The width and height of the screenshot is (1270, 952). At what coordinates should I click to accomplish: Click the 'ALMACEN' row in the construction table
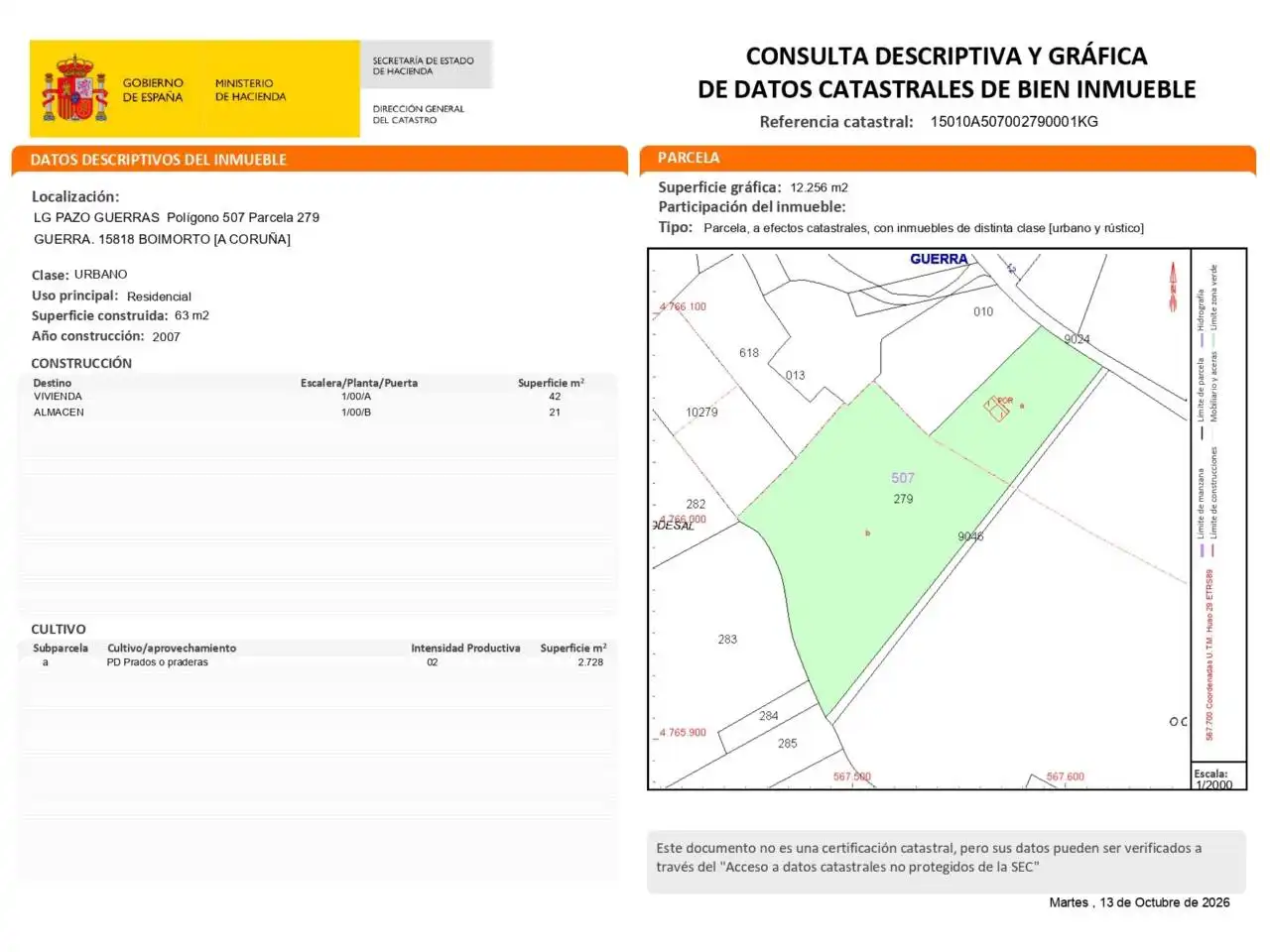pyautogui.click(x=317, y=413)
